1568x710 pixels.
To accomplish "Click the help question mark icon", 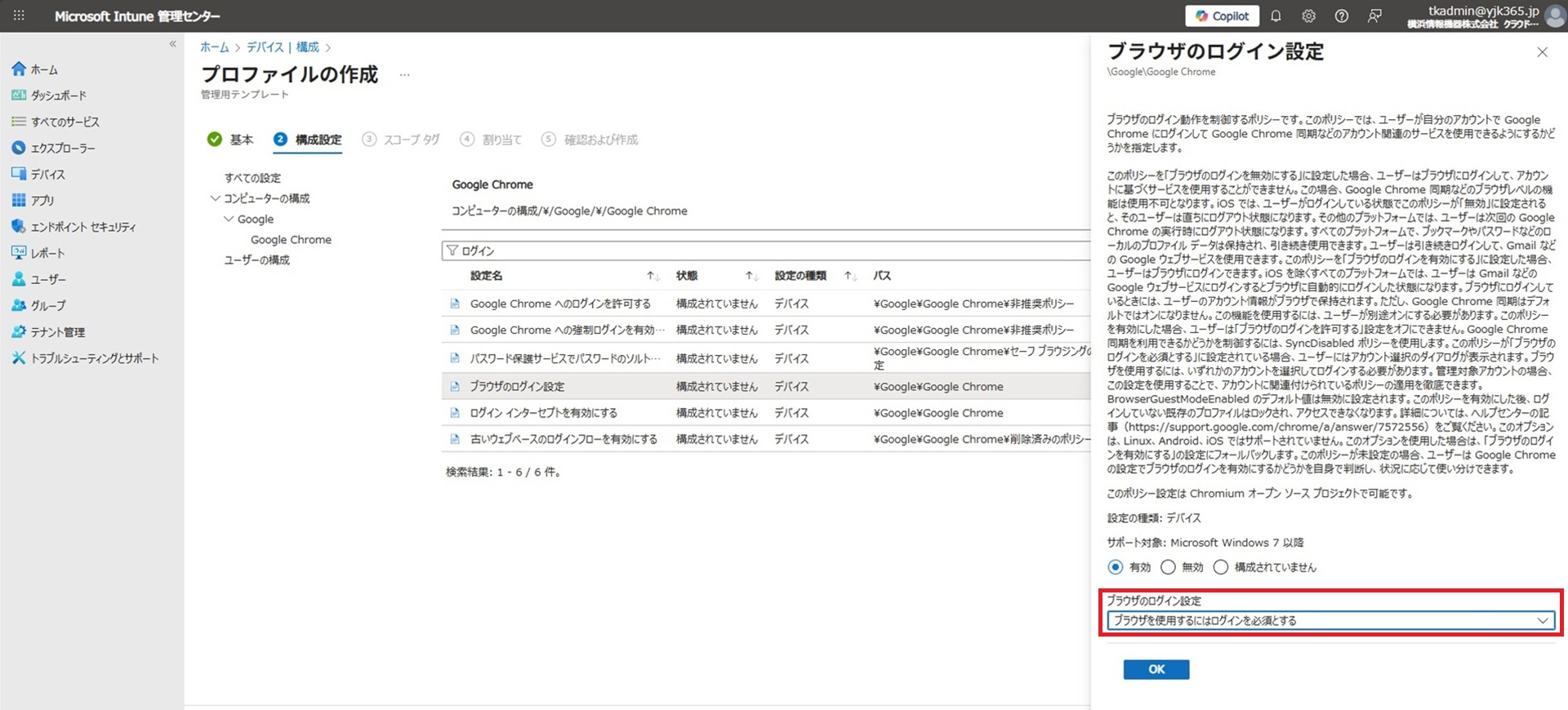I will (1341, 16).
